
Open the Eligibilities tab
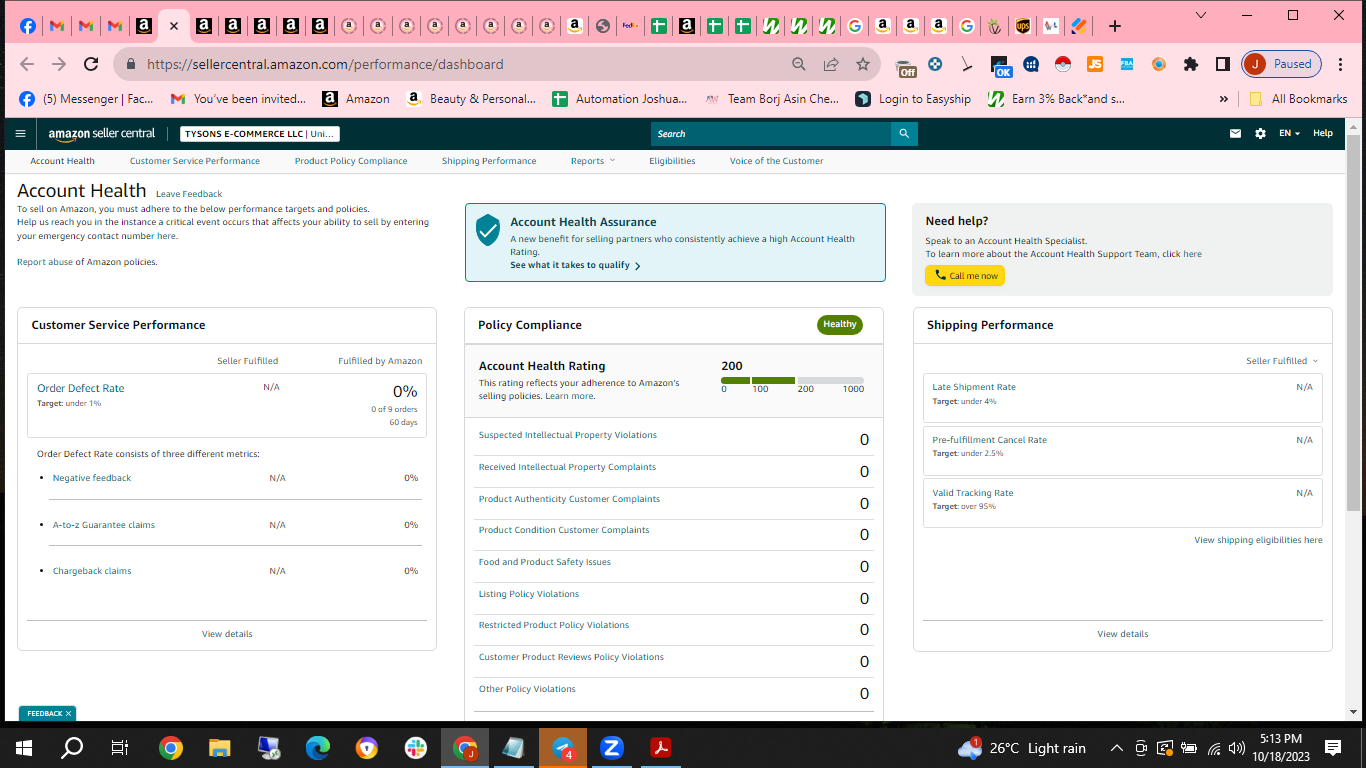point(672,161)
